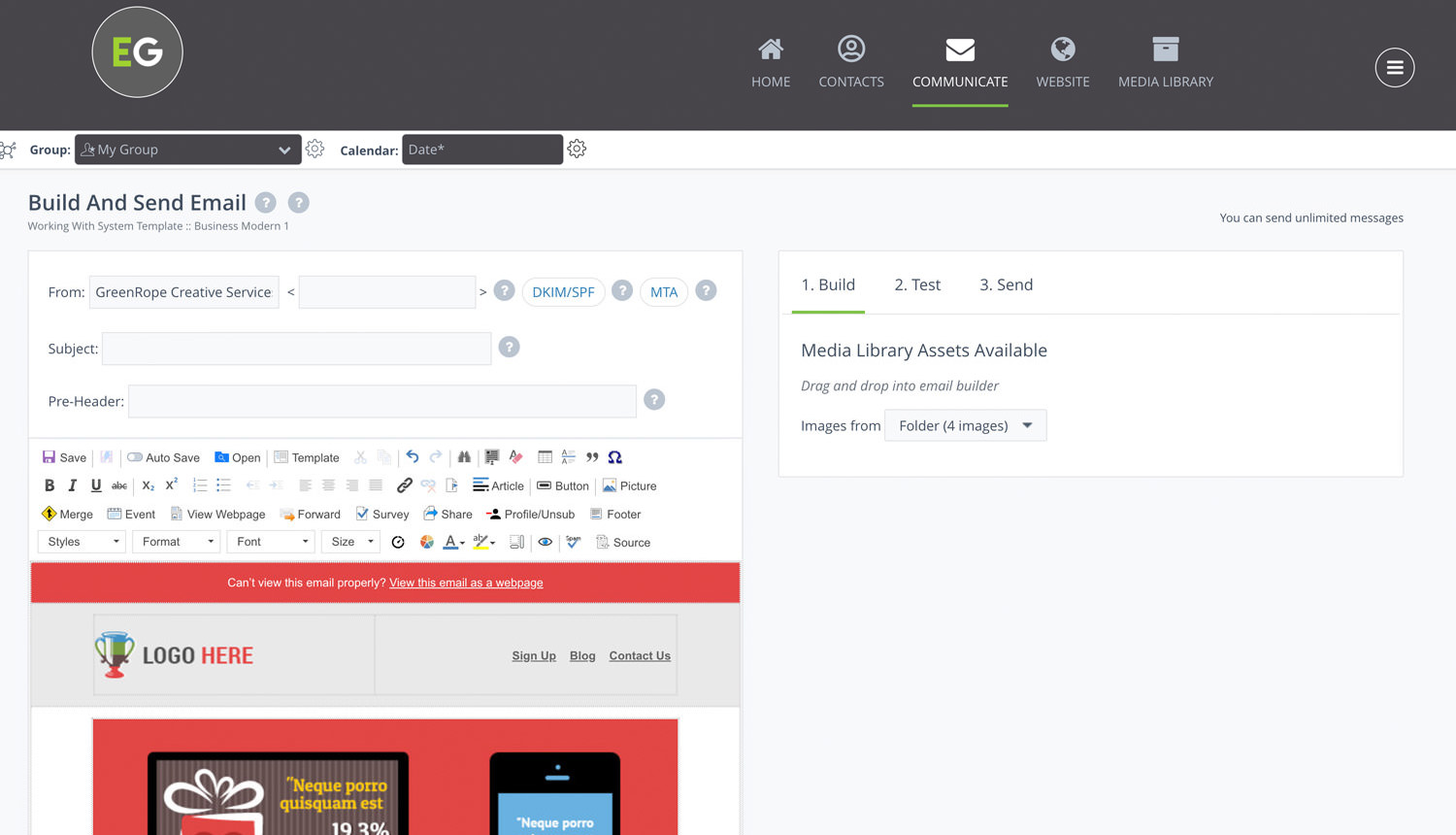Toggle subscript formatting
1456x835 pixels.
pyautogui.click(x=149, y=485)
